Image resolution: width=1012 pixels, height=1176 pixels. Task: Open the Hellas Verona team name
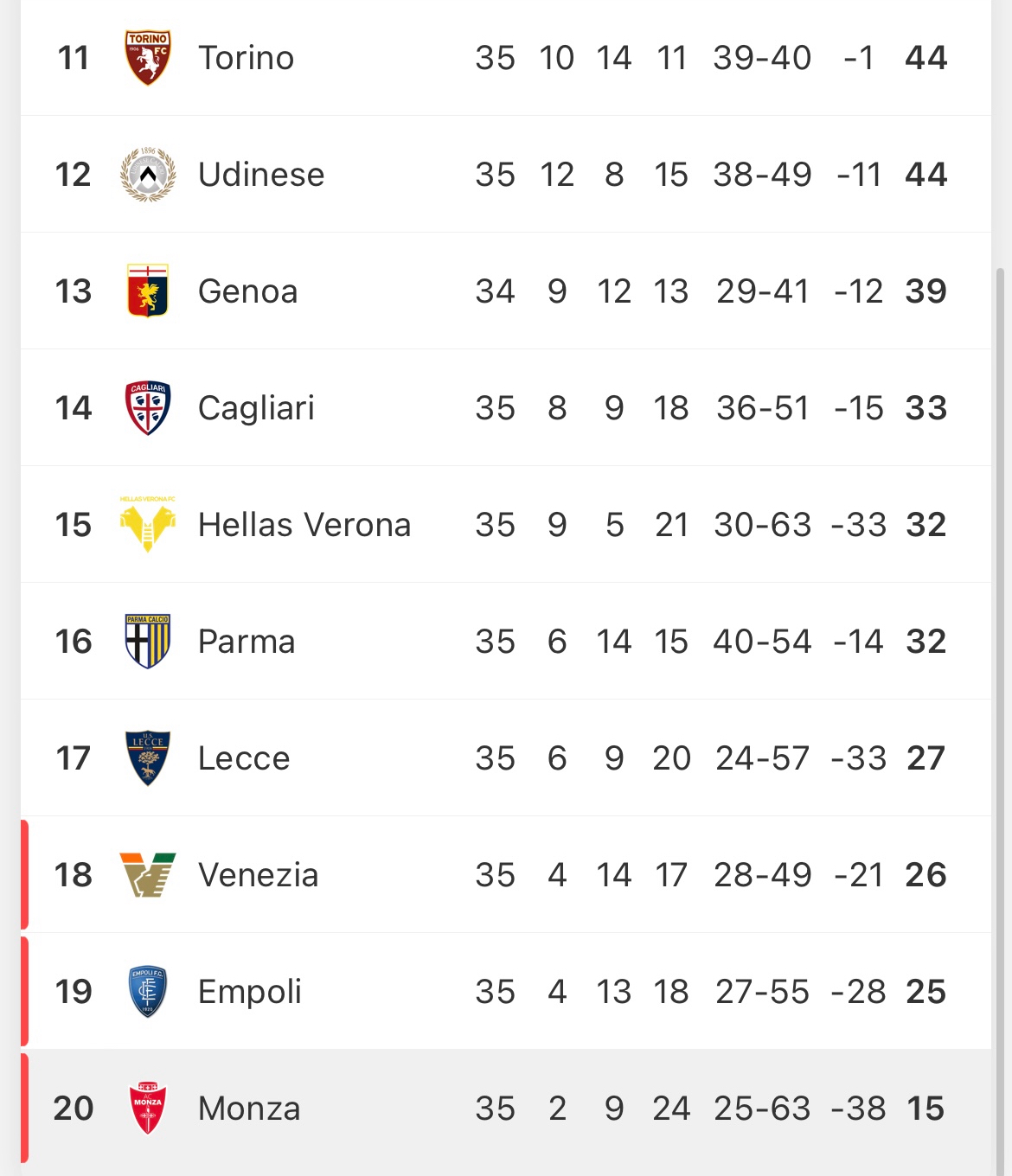click(x=304, y=525)
